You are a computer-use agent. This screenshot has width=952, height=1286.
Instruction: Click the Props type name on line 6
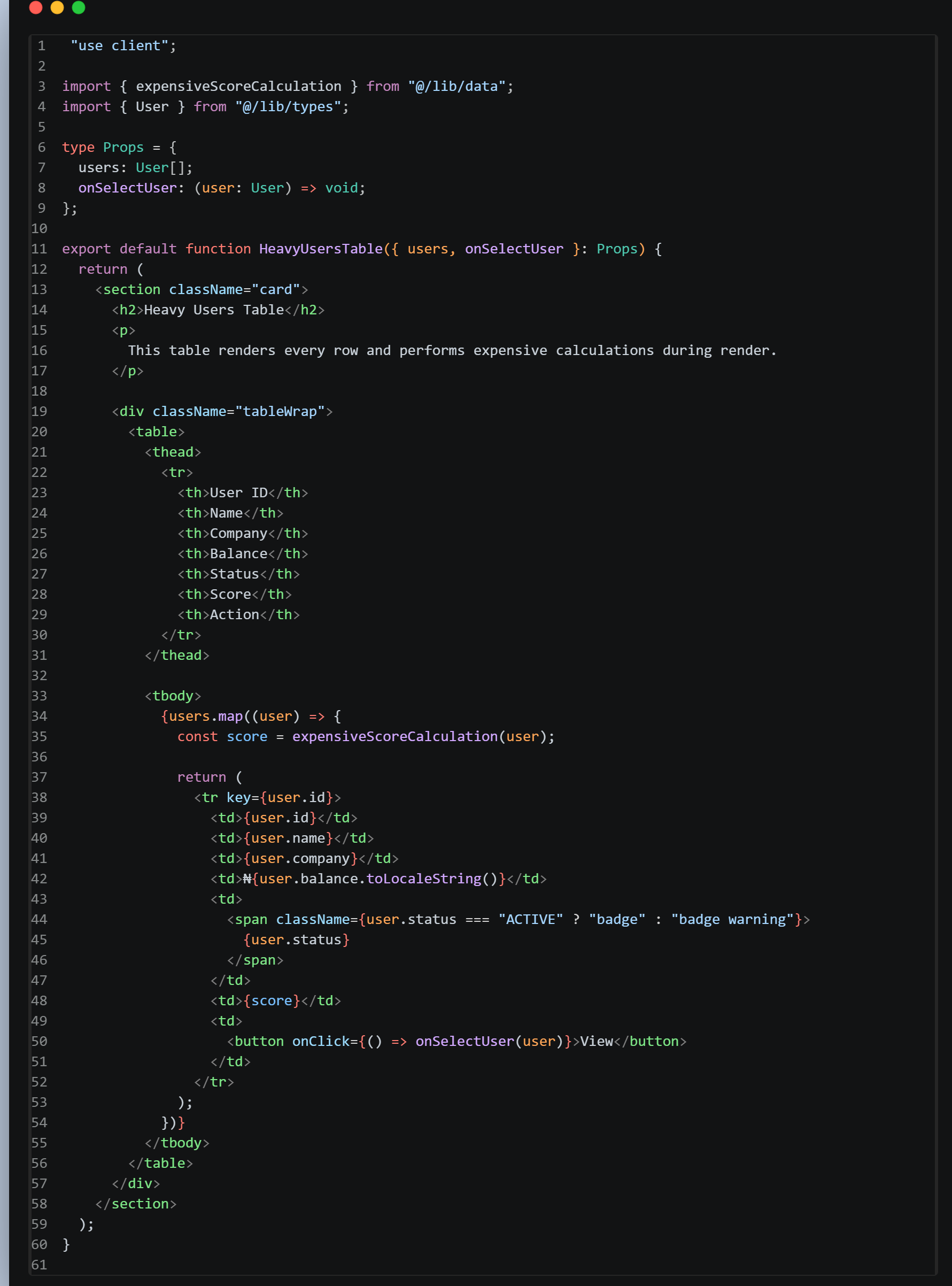pos(123,148)
